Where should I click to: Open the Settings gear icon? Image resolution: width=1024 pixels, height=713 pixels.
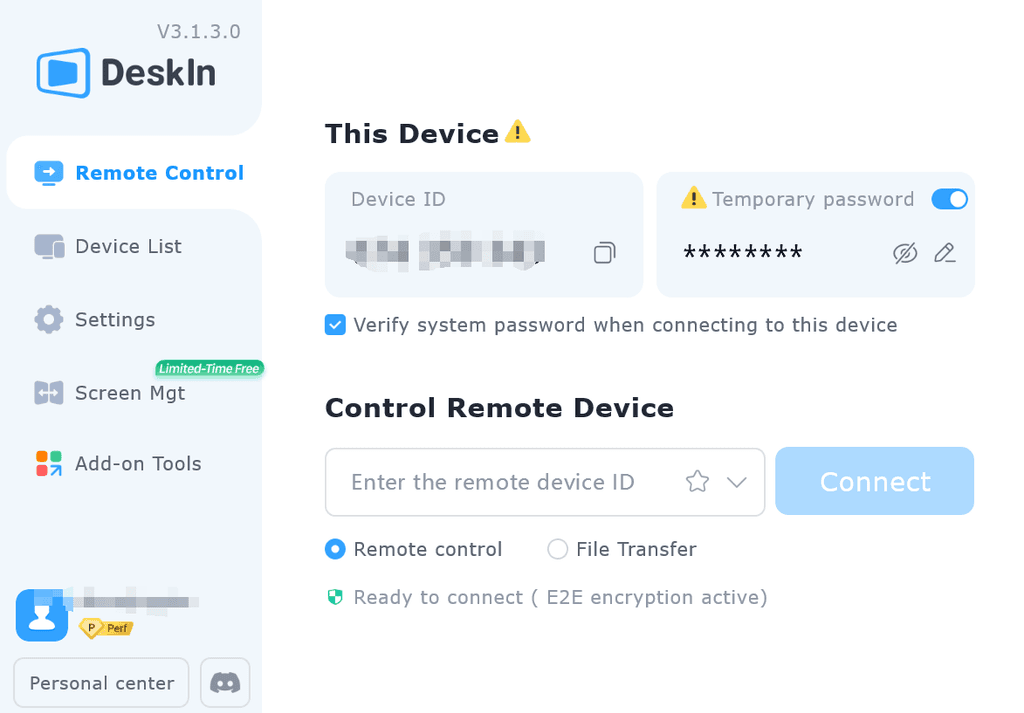[47, 319]
